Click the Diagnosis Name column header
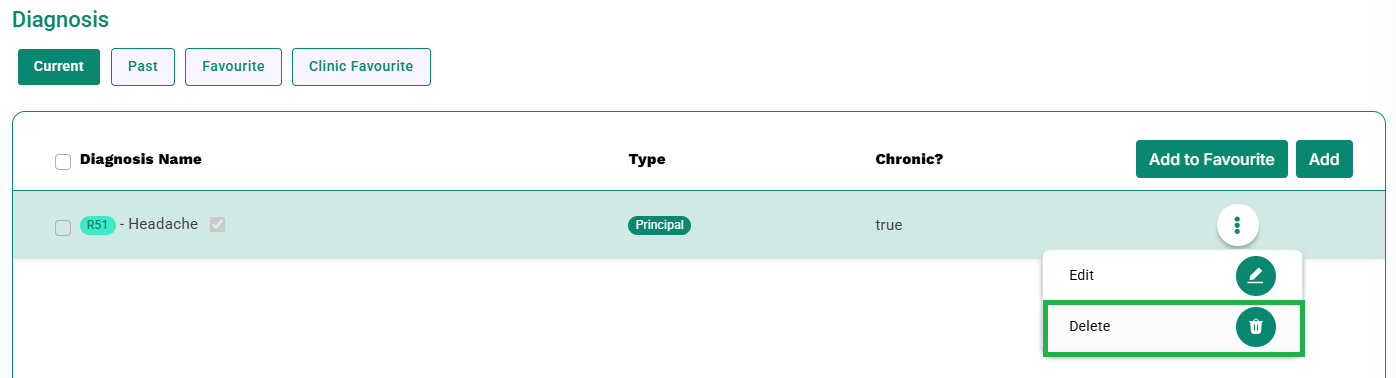 [141, 159]
